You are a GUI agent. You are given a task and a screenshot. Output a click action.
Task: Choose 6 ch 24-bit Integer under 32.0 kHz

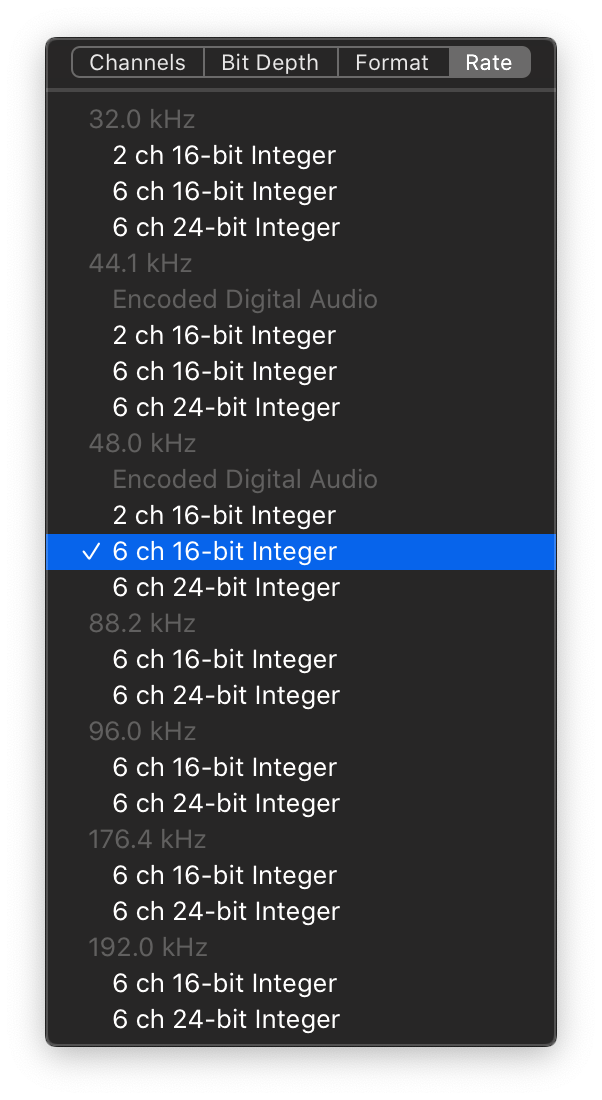(x=226, y=227)
